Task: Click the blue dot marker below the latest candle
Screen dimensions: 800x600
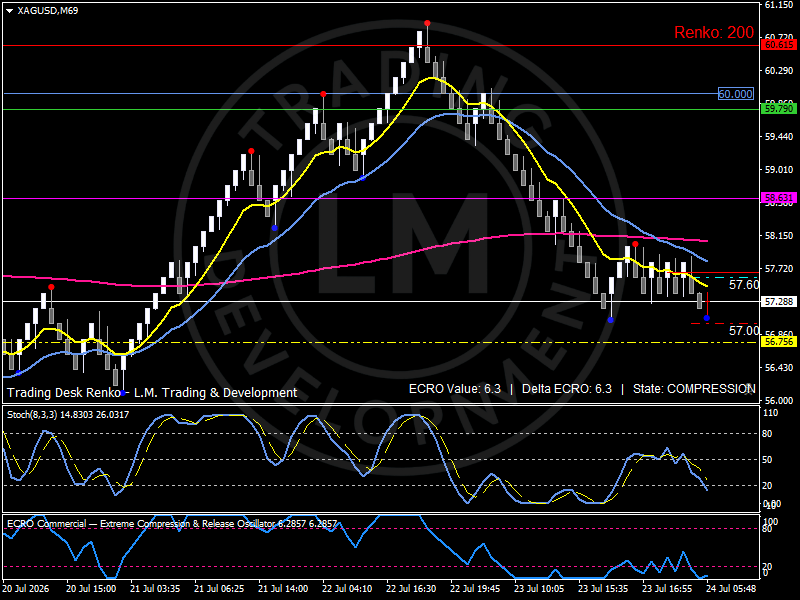Action: coord(707,318)
